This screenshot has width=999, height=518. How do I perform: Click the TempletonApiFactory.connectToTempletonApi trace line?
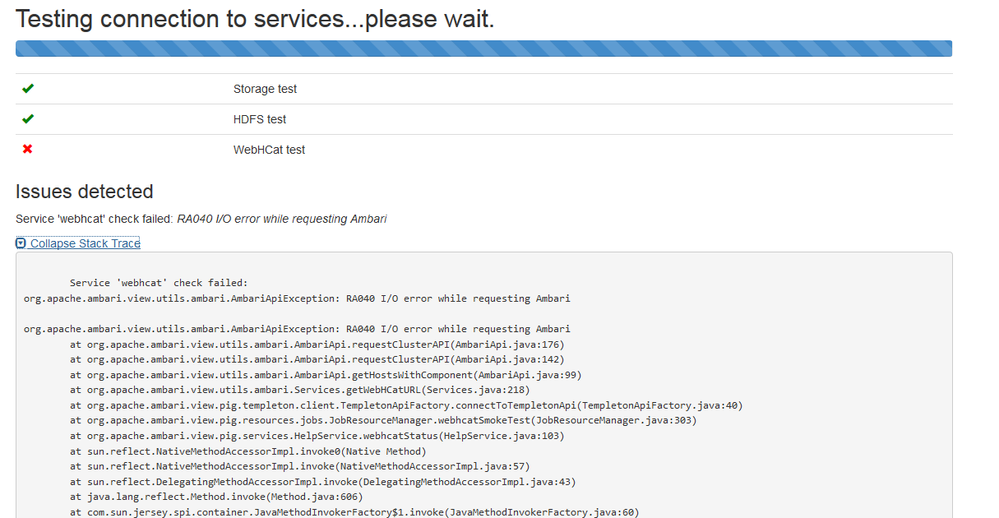406,405
